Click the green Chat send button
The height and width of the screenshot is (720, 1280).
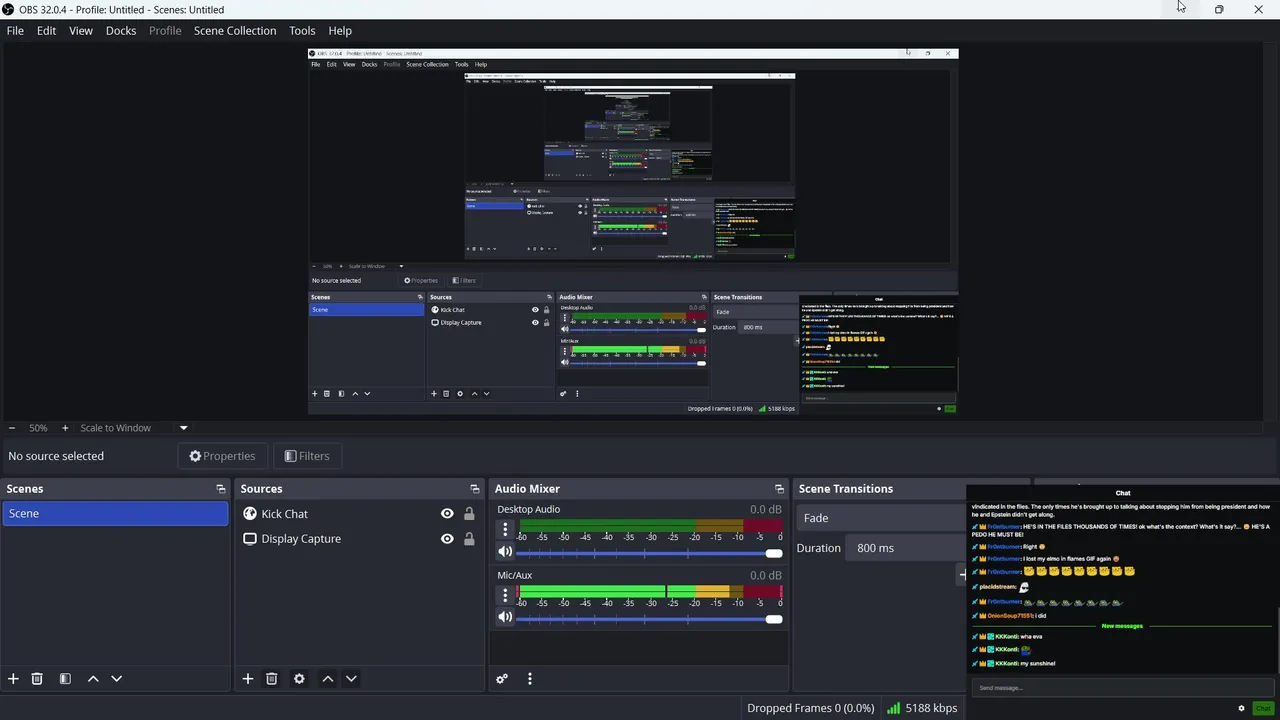[1263, 708]
